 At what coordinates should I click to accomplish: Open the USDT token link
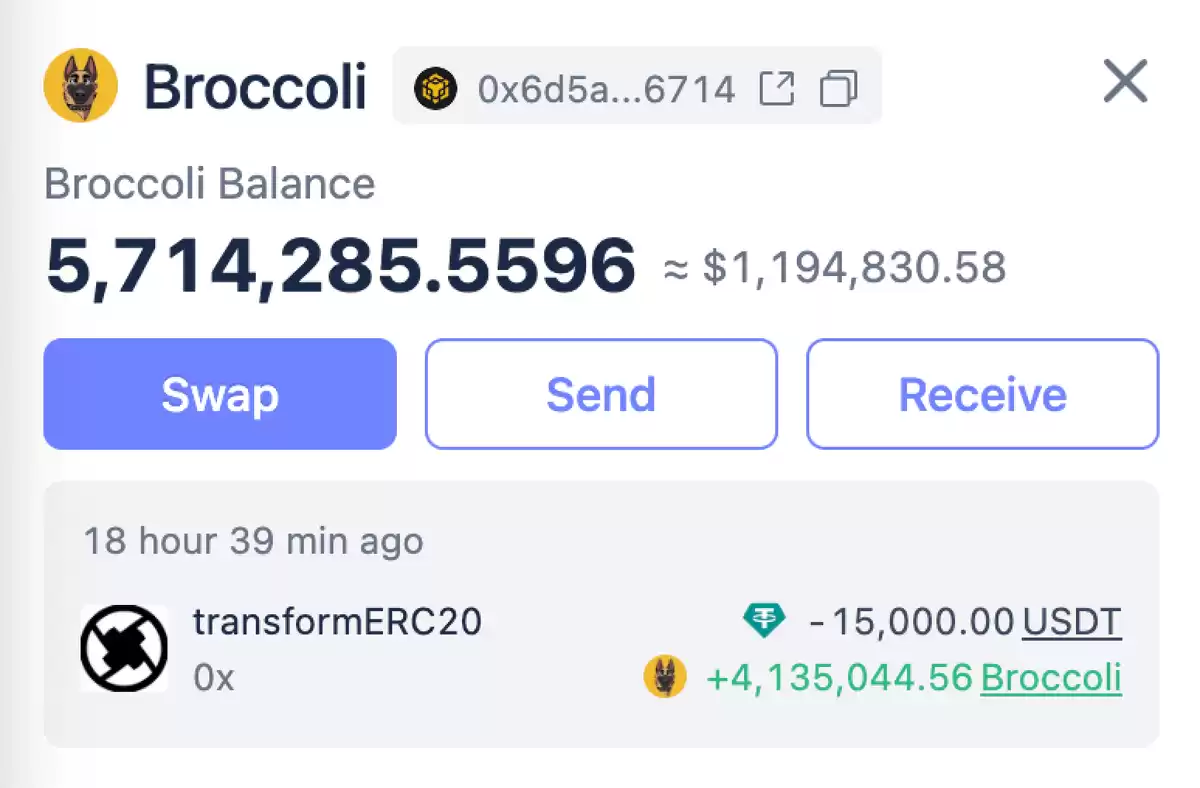pyautogui.click(x=1072, y=622)
